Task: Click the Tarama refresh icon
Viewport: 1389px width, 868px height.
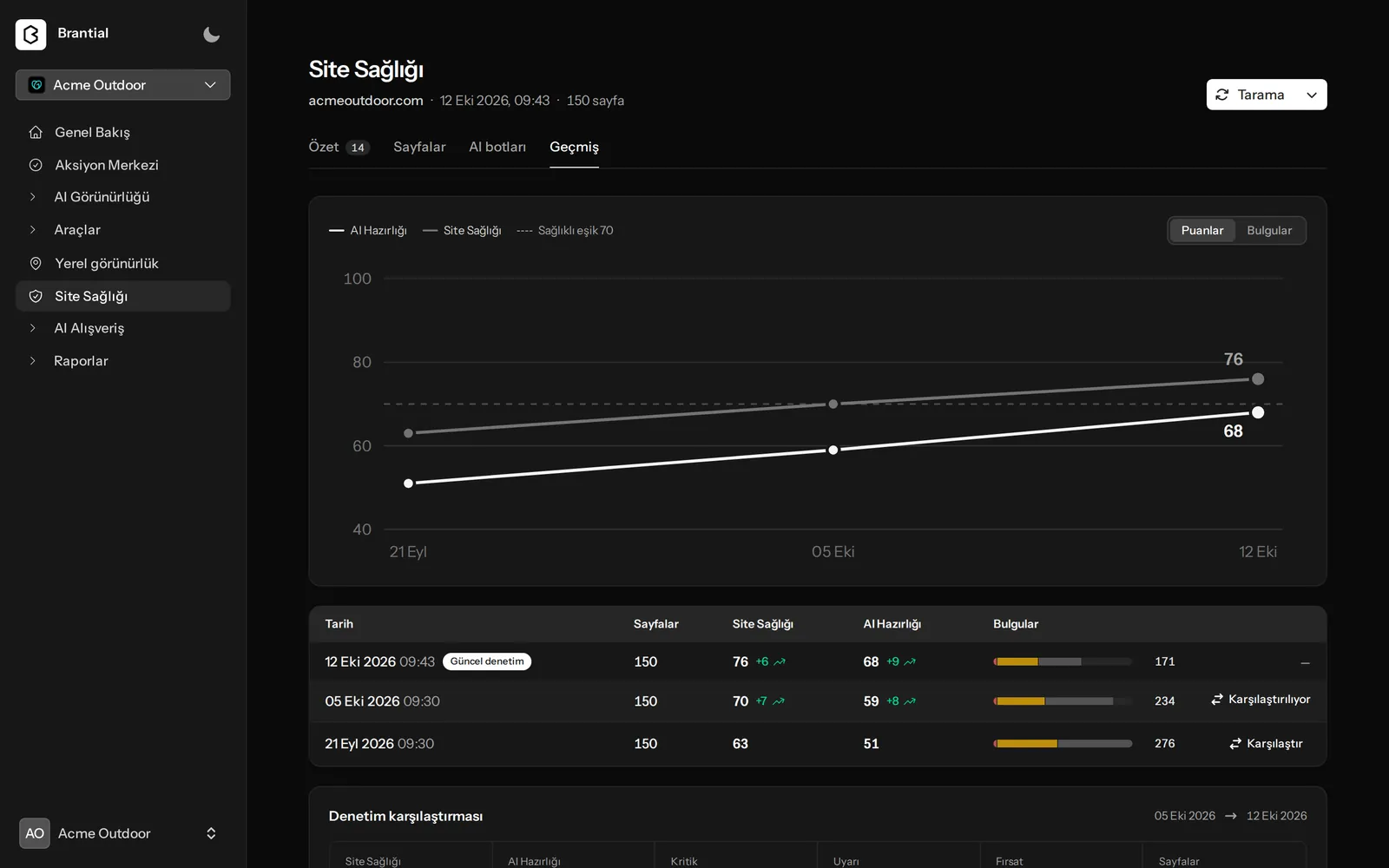Action: [x=1222, y=95]
